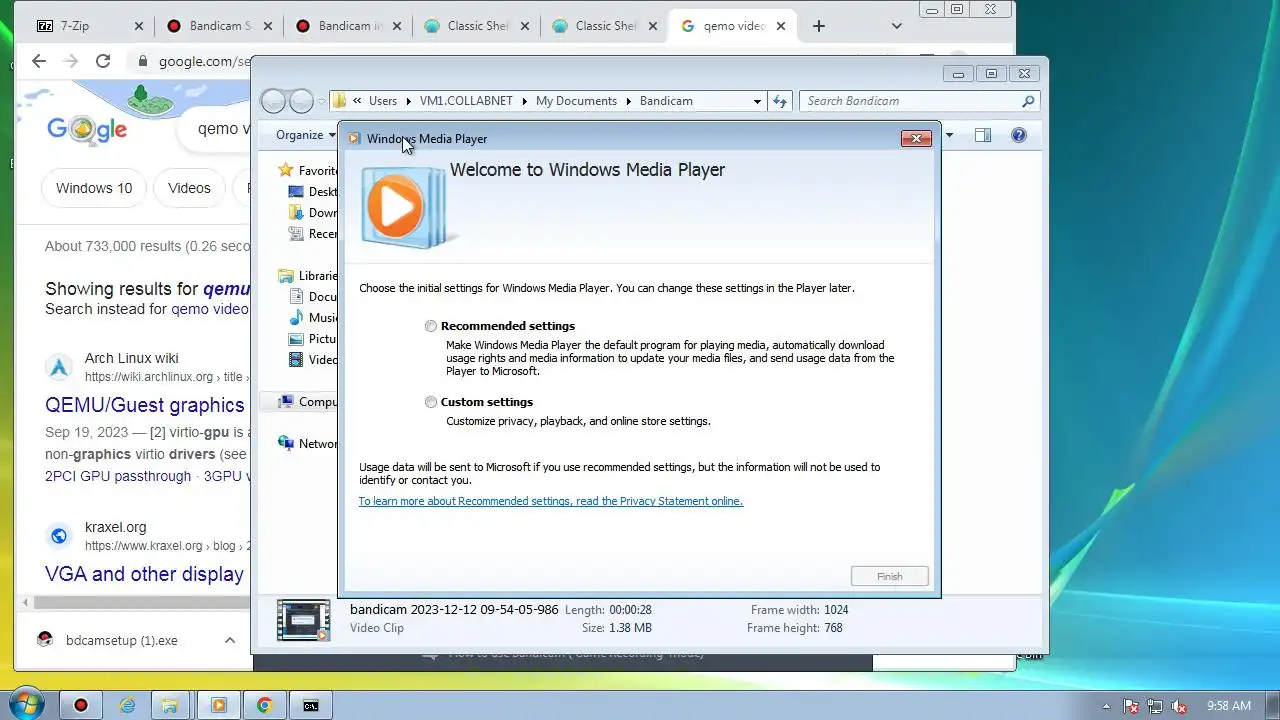Switch to second Classic Shell browser tab
This screenshot has height=720, width=1280.
pyautogui.click(x=605, y=26)
